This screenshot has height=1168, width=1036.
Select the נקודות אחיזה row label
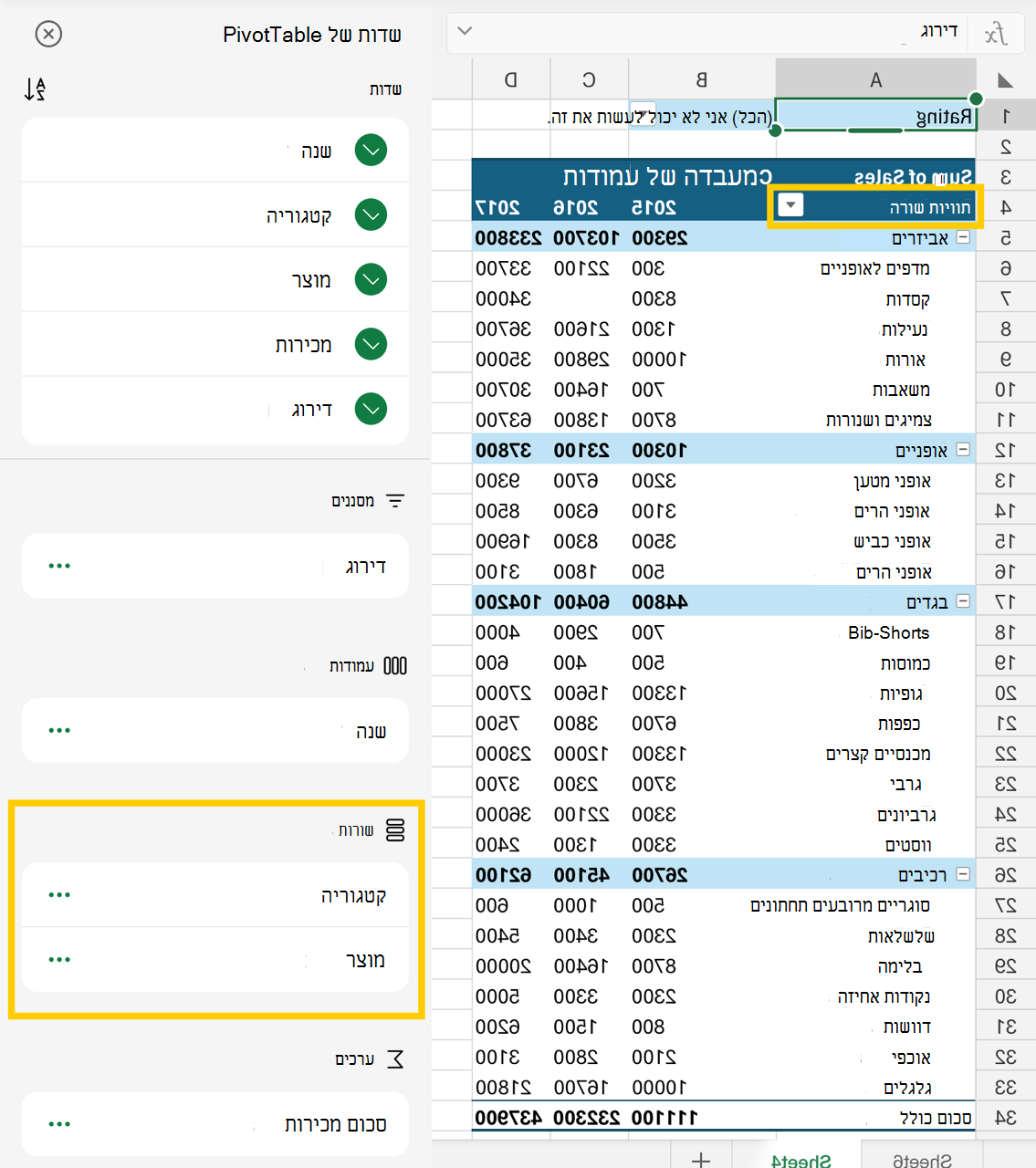click(x=884, y=996)
